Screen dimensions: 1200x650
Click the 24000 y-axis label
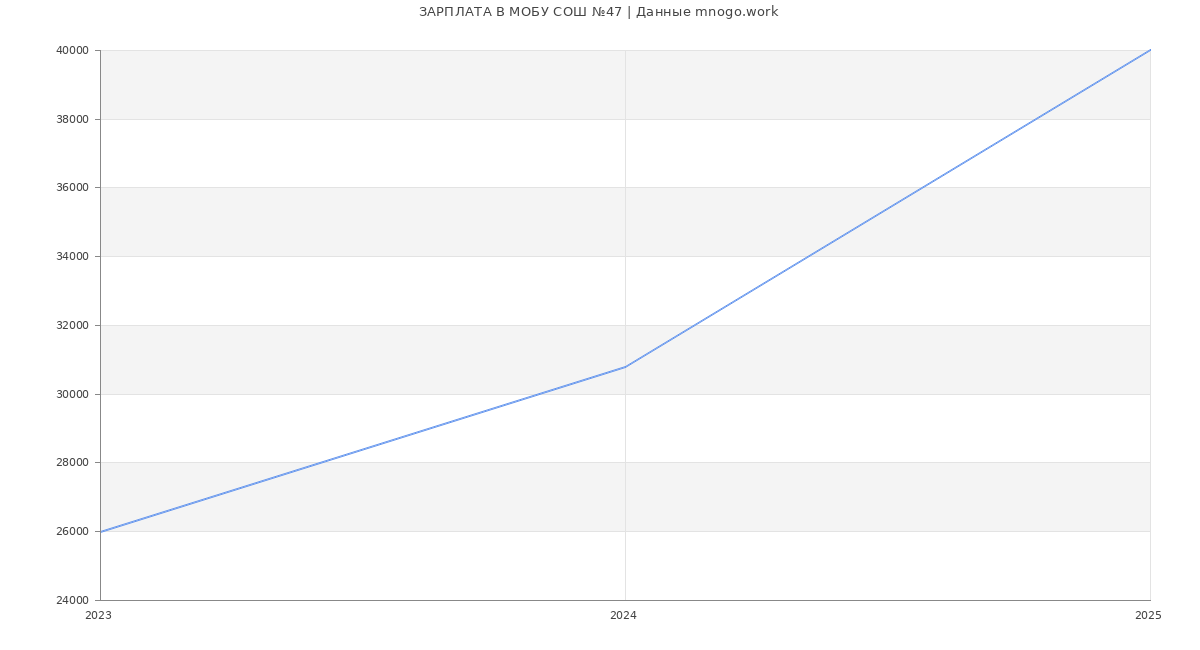(x=73, y=600)
